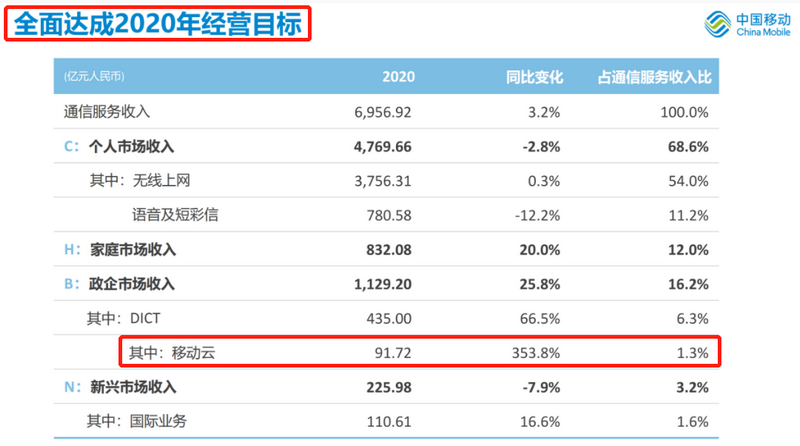Click the 91.72 移动云 revenue cell
800x446 pixels.
coord(394,353)
